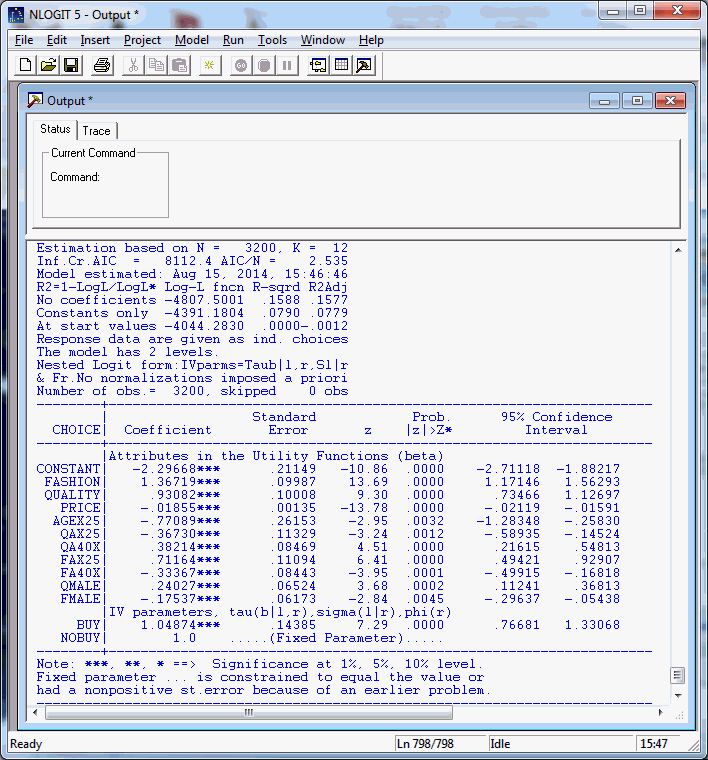Image resolution: width=708 pixels, height=760 pixels.
Task: Click the 'Idle' status bar entry
Action: (x=500, y=744)
